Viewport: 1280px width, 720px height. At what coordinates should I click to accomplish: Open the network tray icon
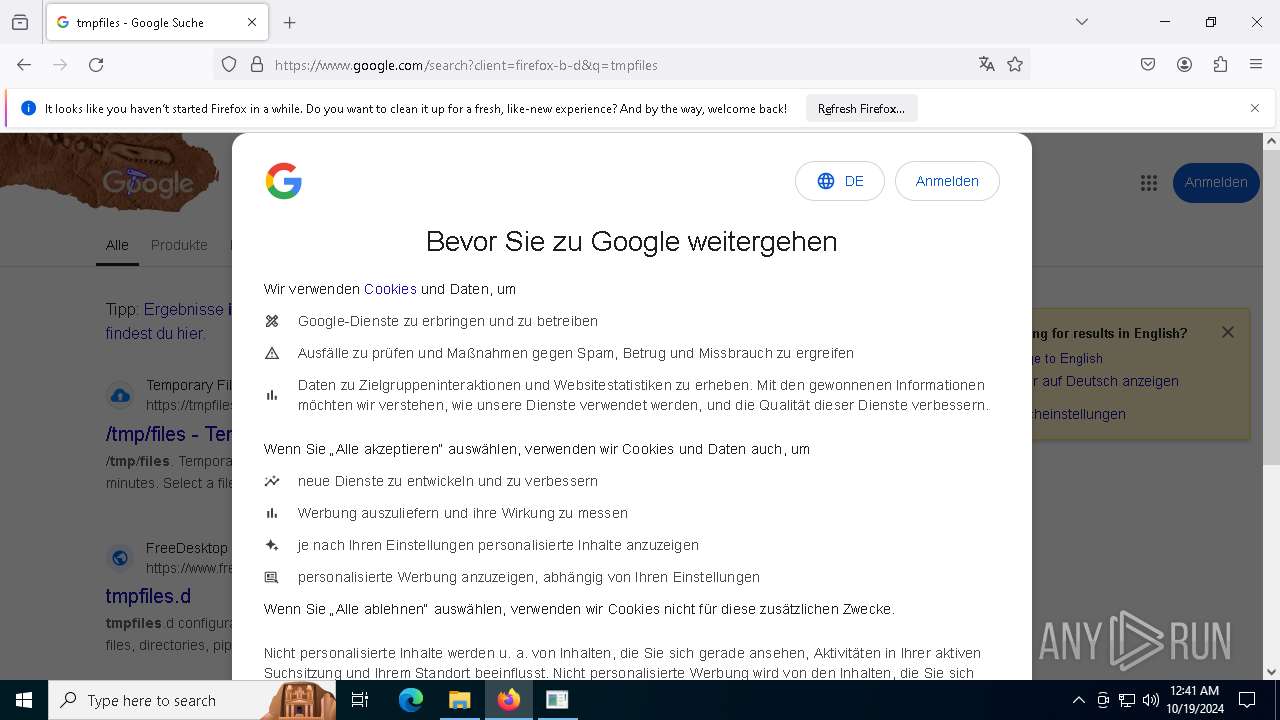(x=1127, y=700)
